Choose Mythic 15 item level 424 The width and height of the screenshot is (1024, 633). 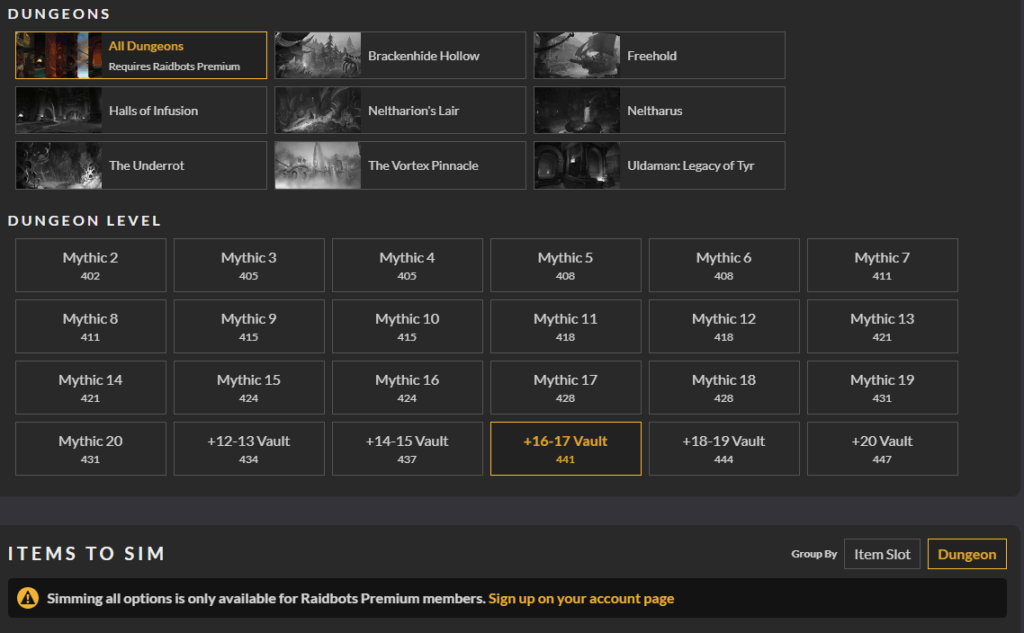249,387
